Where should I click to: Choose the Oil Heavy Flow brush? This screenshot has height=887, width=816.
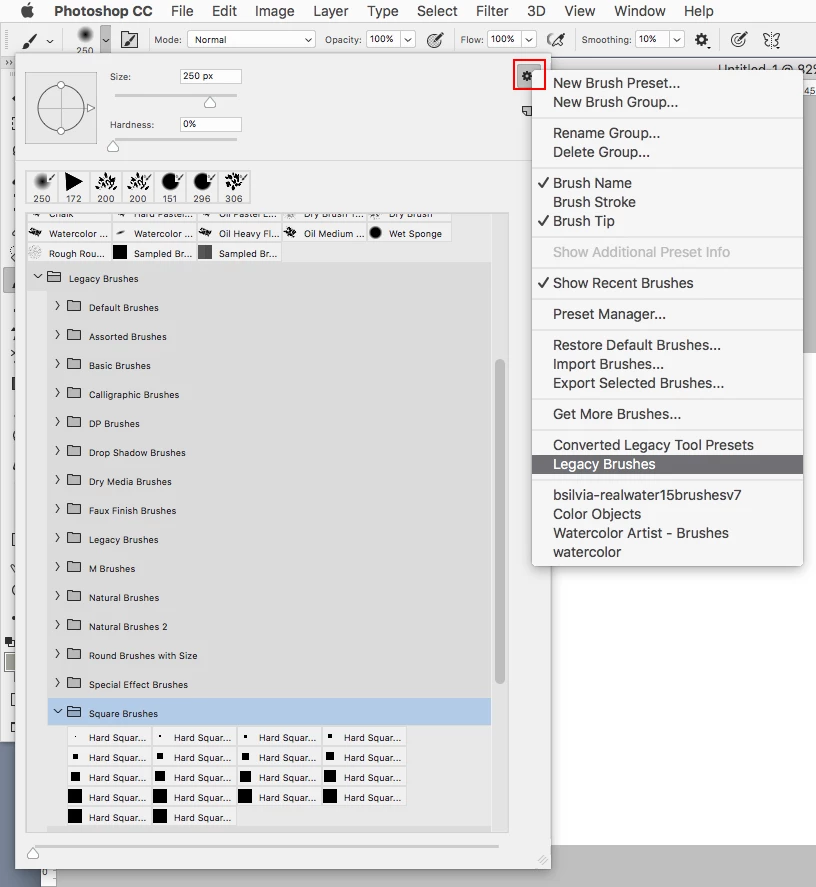pos(239,233)
